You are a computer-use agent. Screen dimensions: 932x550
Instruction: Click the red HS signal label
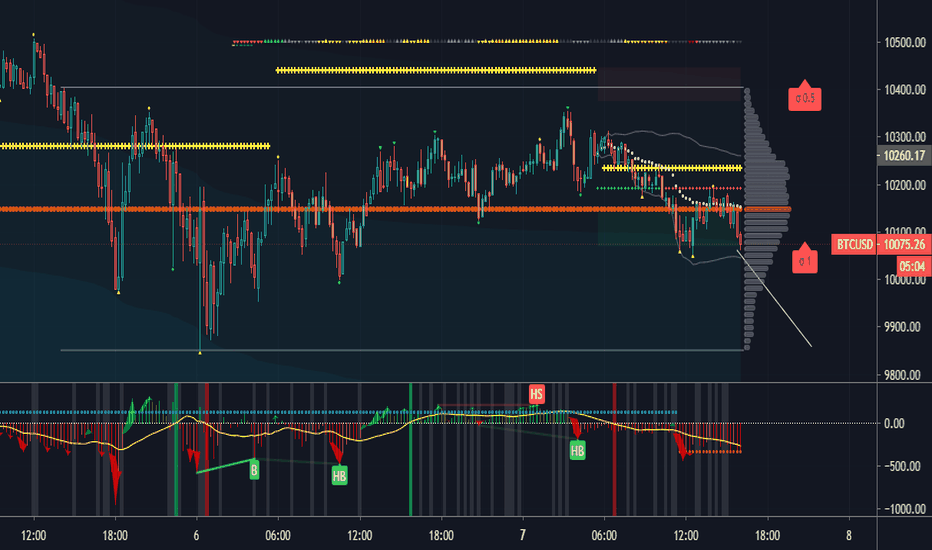536,394
